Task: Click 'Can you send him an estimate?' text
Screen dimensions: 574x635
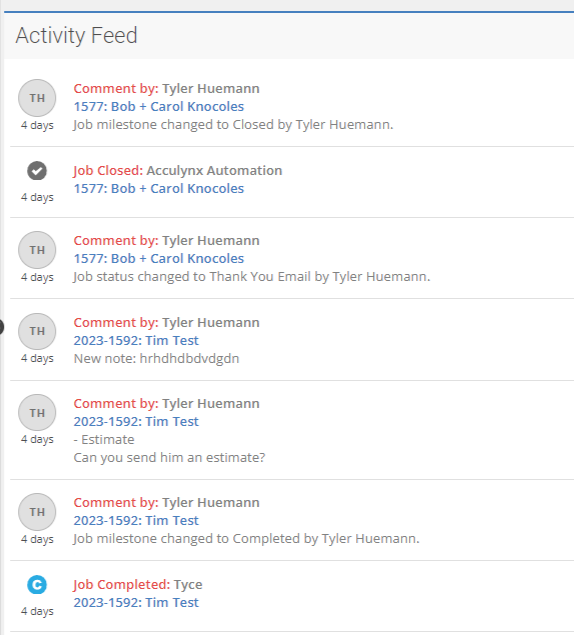Action: pyautogui.click(x=169, y=458)
